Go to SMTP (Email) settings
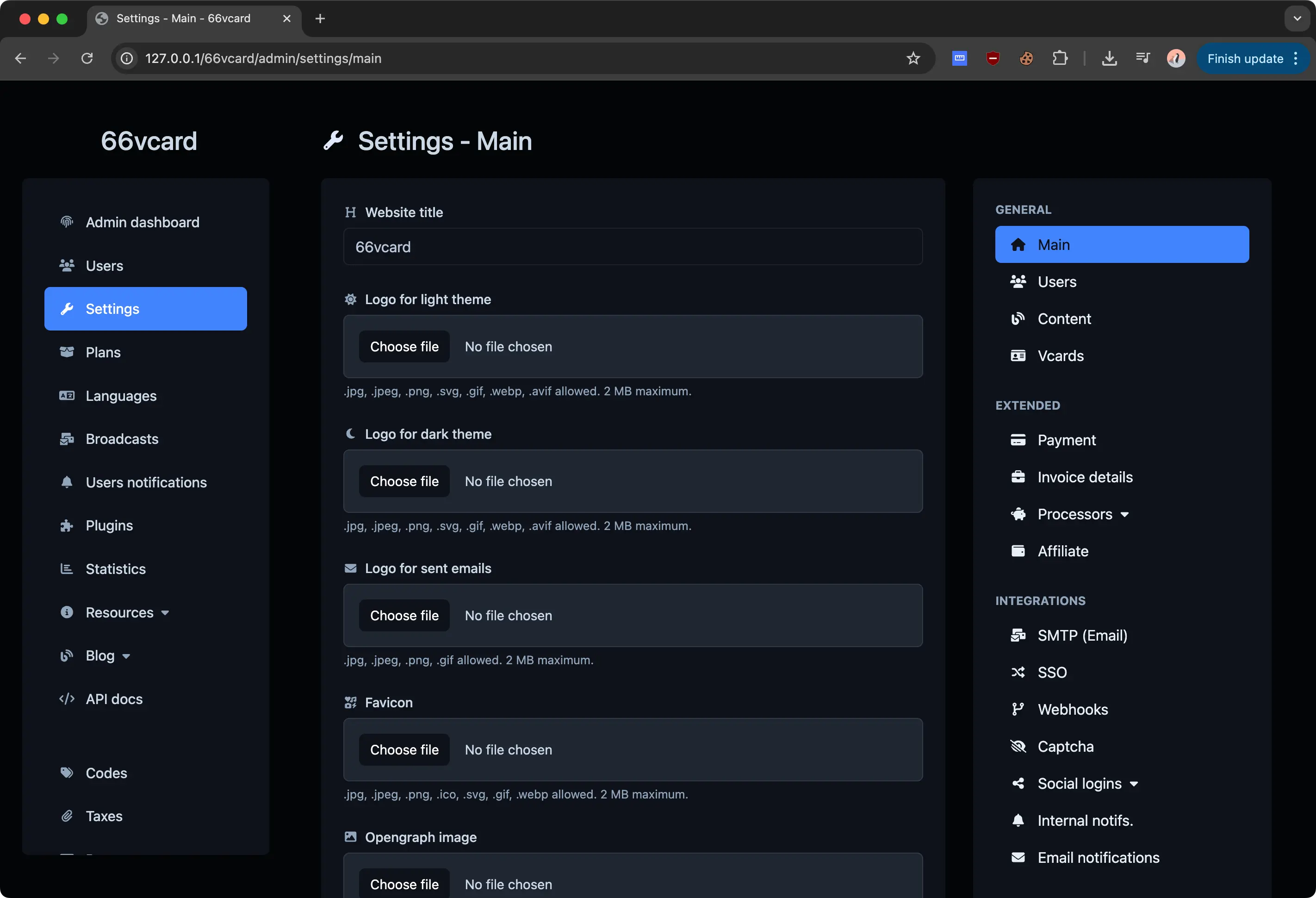 [1081, 635]
